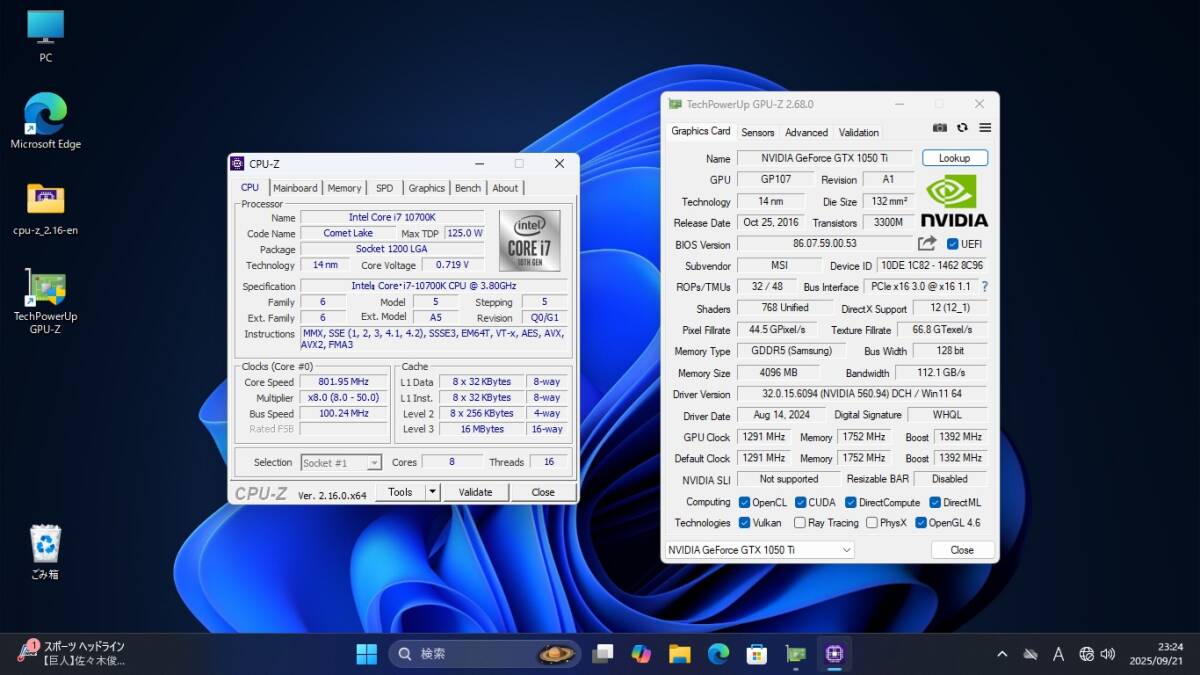Click the BIOS export share icon
Image resolution: width=1200 pixels, height=675 pixels.
[x=927, y=243]
